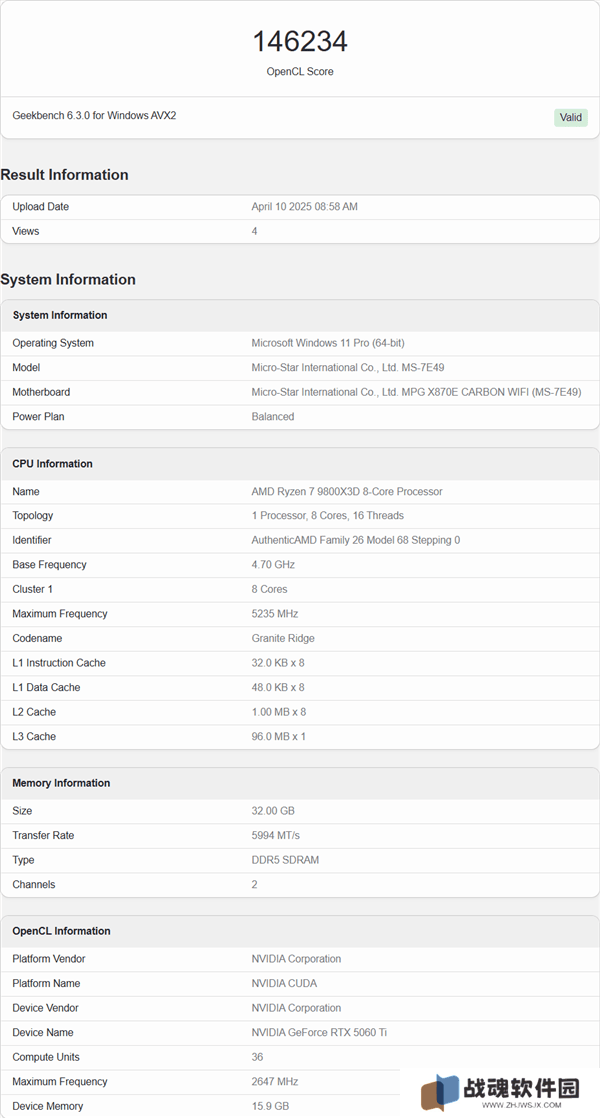Click L1 Instruction Cache value 32.0 KB x 8
The height and width of the screenshot is (1118, 600).
[x=278, y=663]
